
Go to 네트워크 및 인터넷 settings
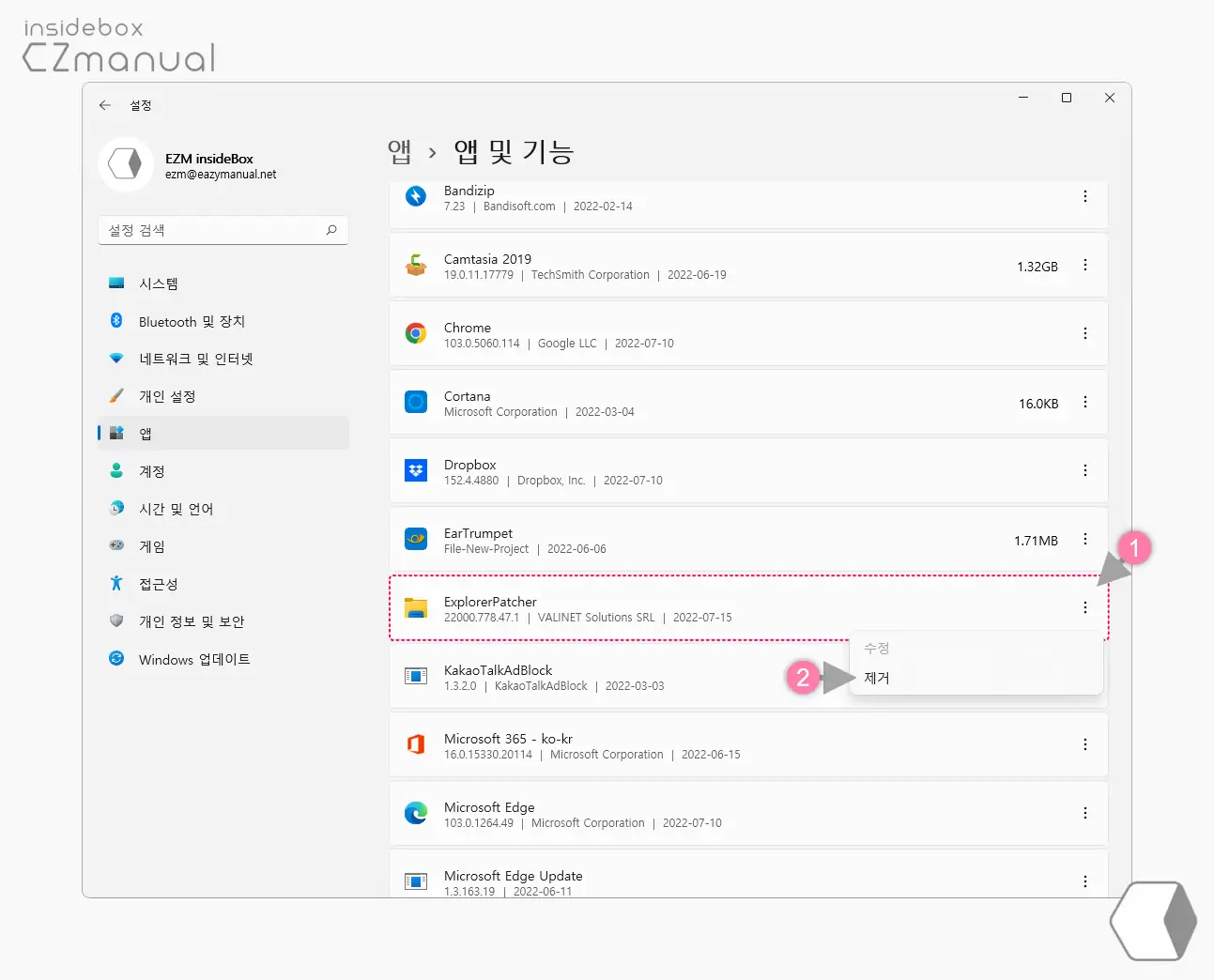195,359
